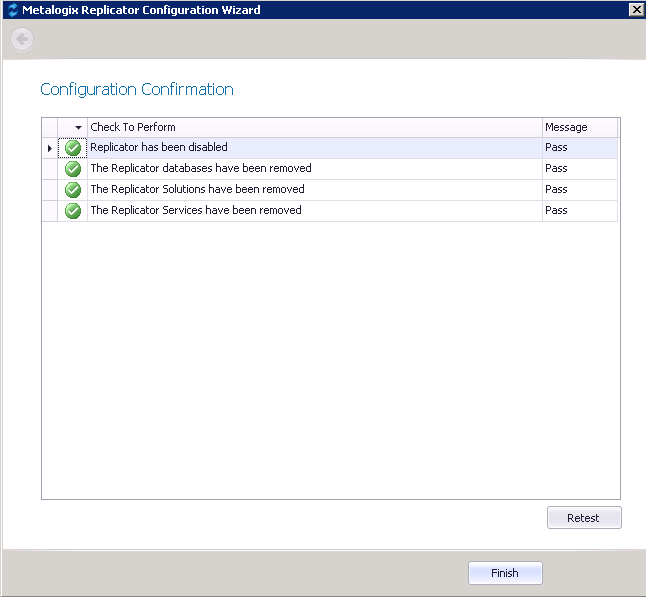This screenshot has height=597, width=646.
Task: Click the Metalogix Replicator title bar icon
Action: click(13, 10)
